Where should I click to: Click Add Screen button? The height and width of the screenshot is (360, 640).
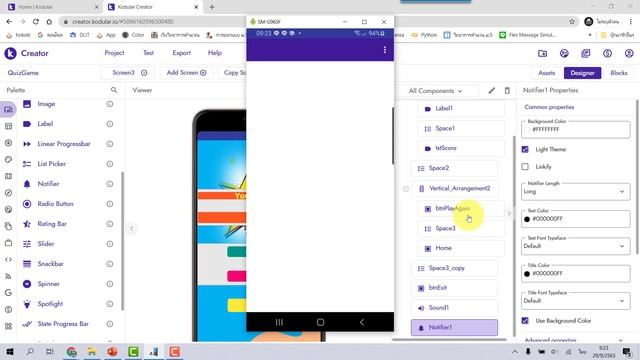(186, 73)
